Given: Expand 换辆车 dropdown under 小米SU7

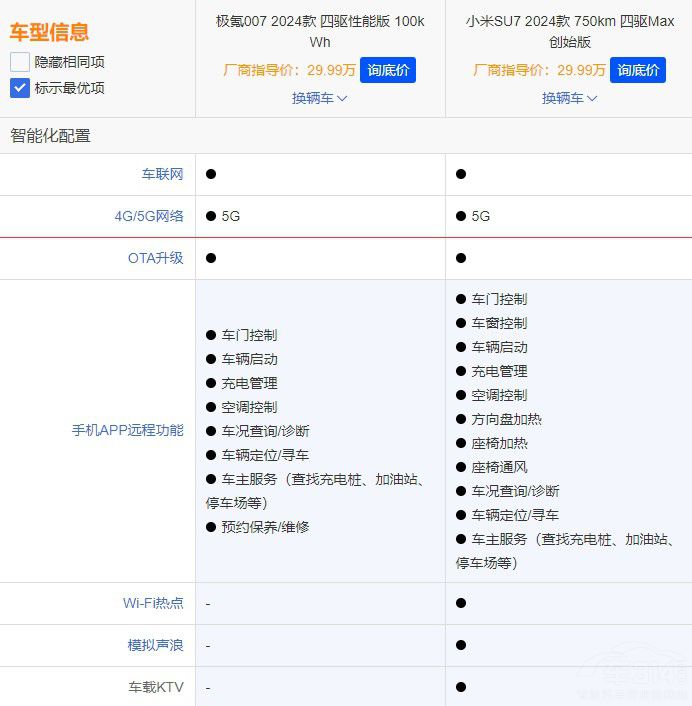Looking at the screenshot, I should pos(570,98).
